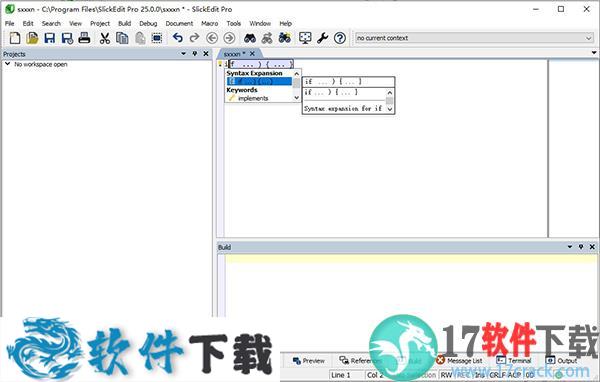
Task: Click the grayed Paste icon
Action: pos(140,38)
